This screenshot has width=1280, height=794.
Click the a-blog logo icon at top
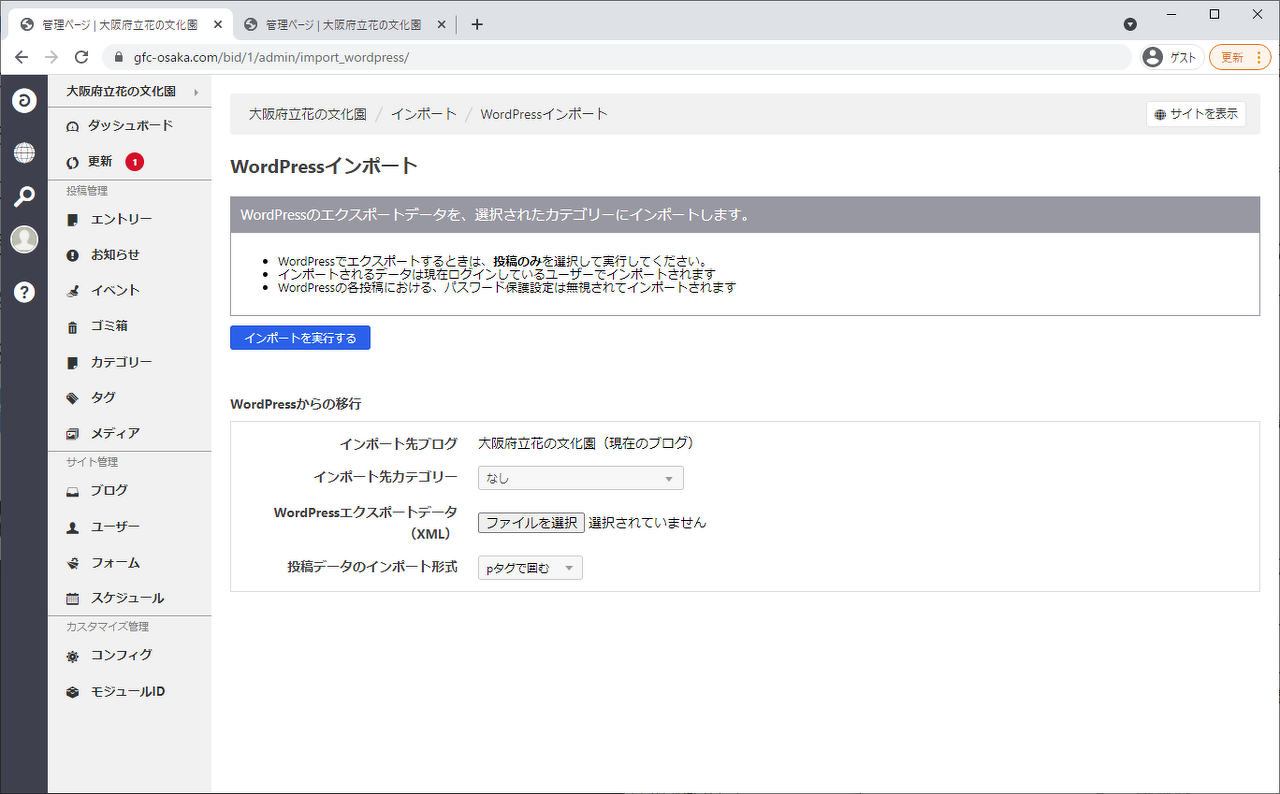24,100
